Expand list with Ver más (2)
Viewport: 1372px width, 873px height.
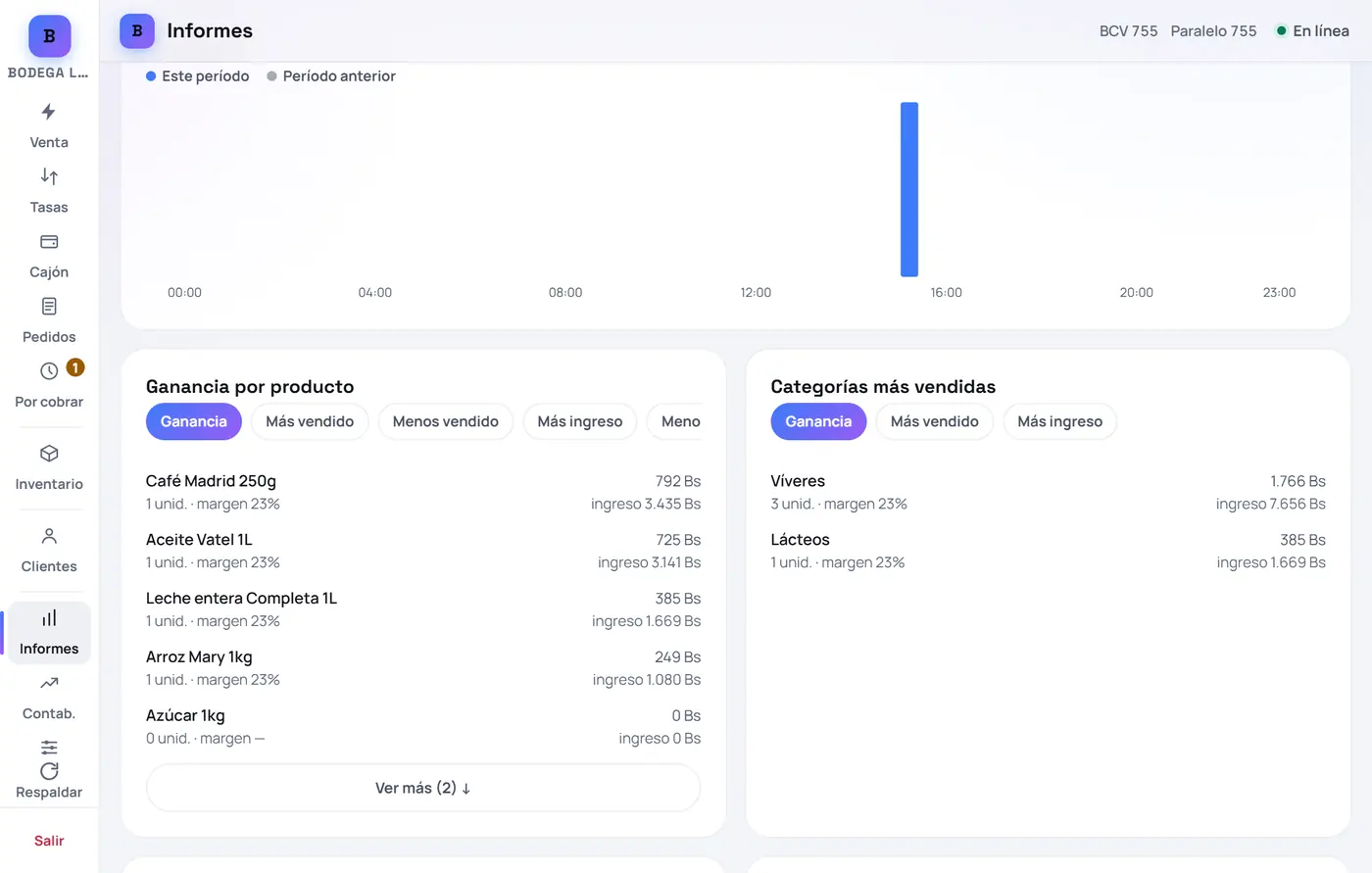[423, 788]
